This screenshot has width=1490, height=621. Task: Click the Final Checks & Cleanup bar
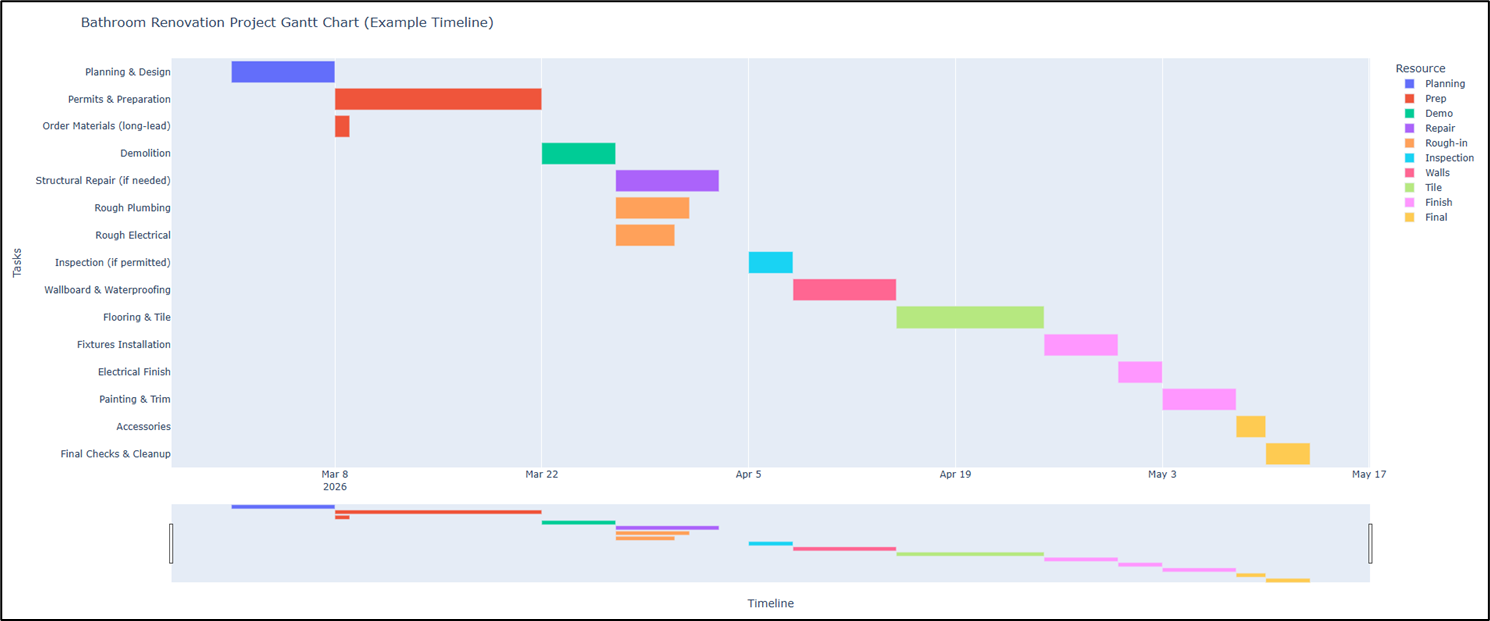1287,454
